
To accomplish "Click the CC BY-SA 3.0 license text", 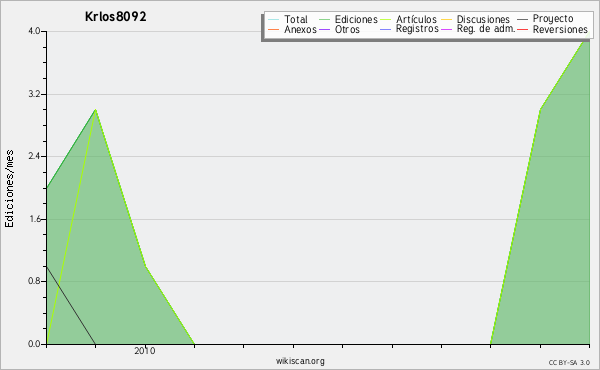I will click(x=569, y=363).
